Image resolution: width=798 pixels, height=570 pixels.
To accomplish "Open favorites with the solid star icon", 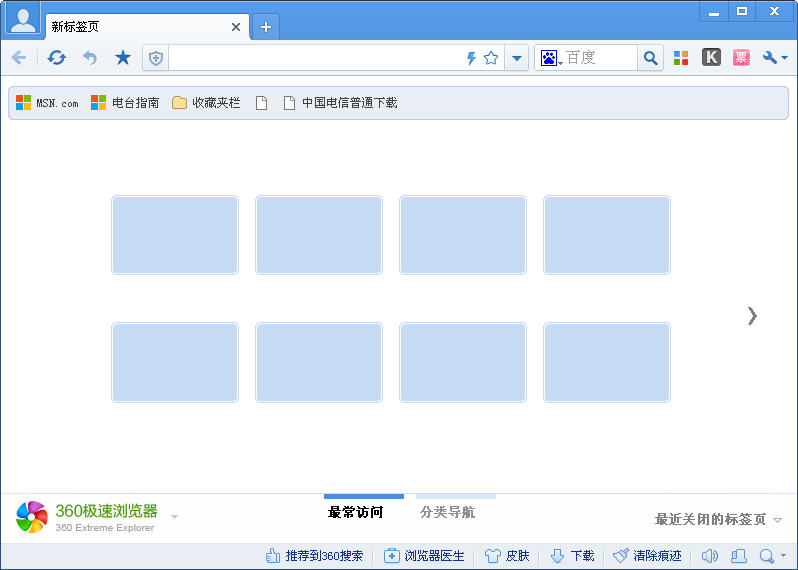I will click(x=123, y=58).
